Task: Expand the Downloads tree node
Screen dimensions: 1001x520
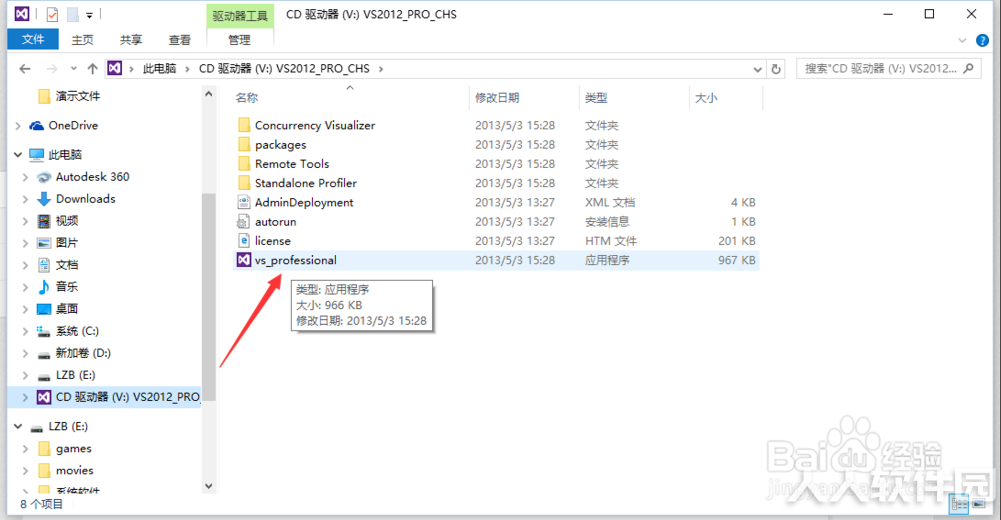Action: [x=25, y=199]
